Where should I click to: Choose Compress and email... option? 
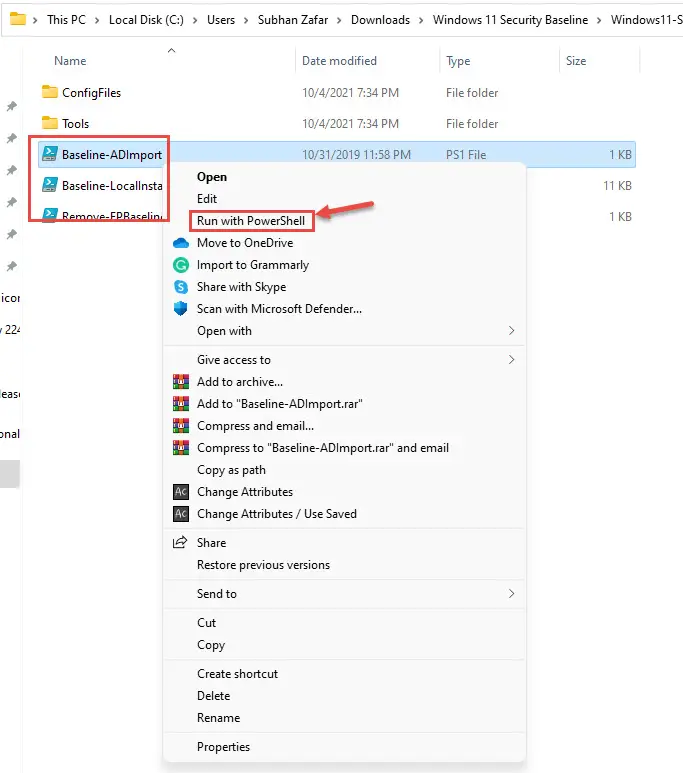255,425
